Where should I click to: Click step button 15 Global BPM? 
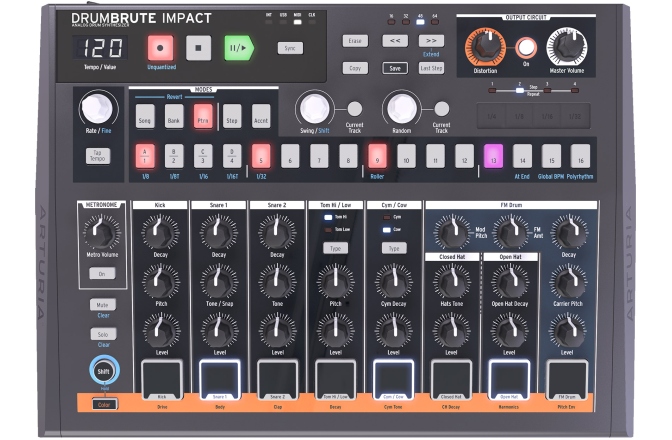click(x=551, y=156)
